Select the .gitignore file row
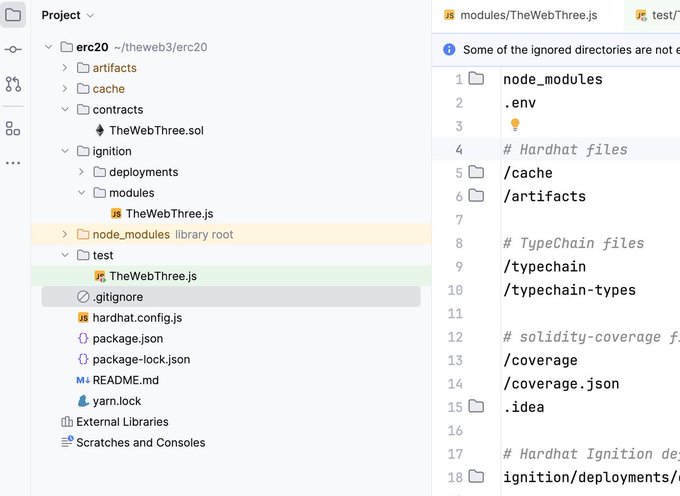Viewport: 680px width, 496px height. (231, 297)
